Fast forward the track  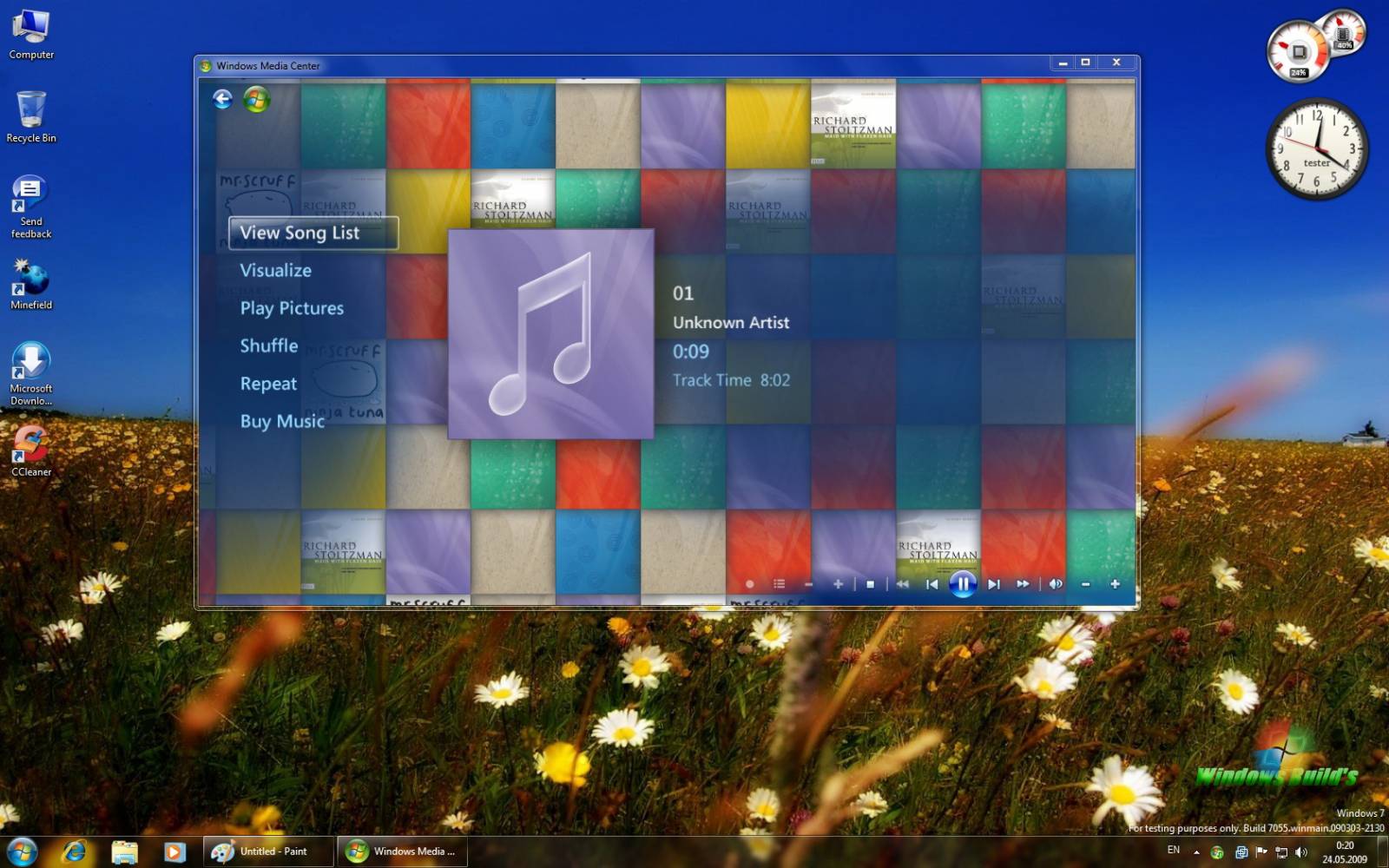[1023, 584]
